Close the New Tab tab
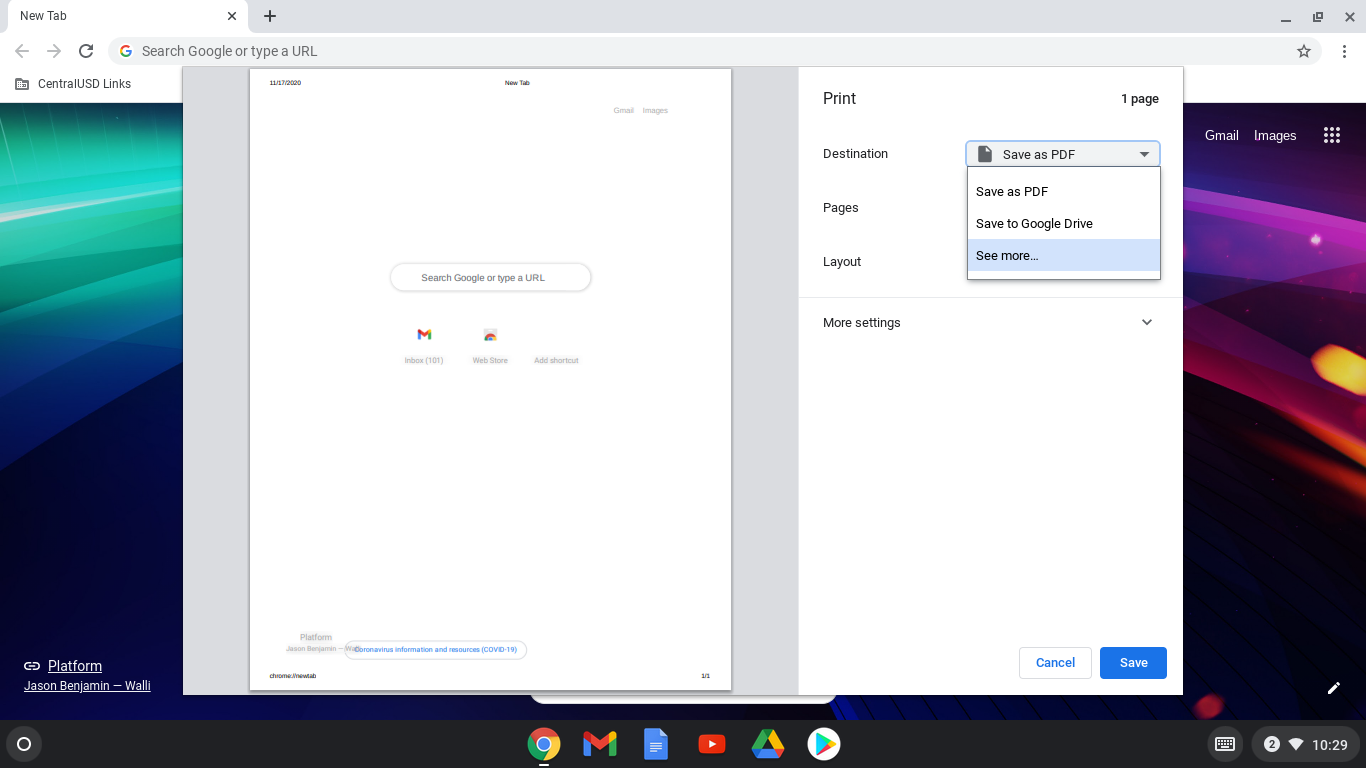Image resolution: width=1366 pixels, height=768 pixels. coord(232,16)
